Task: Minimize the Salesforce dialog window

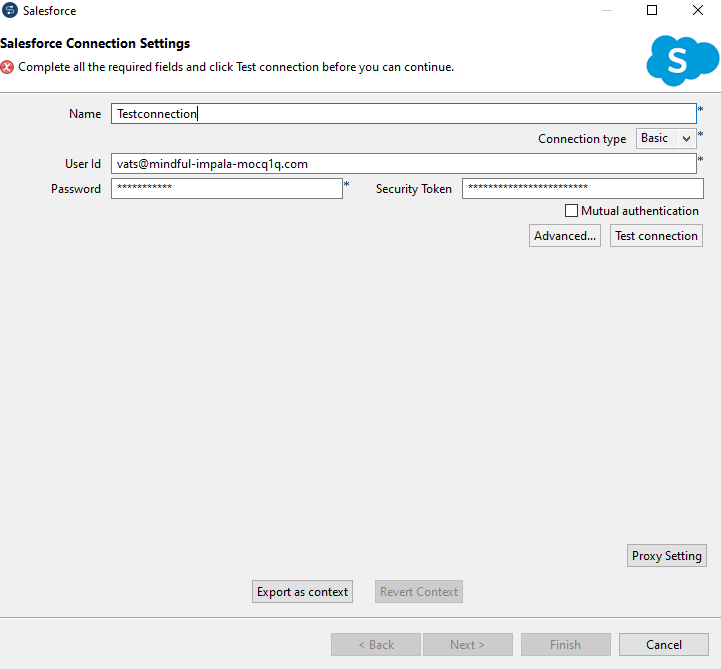Action: pyautogui.click(x=607, y=10)
